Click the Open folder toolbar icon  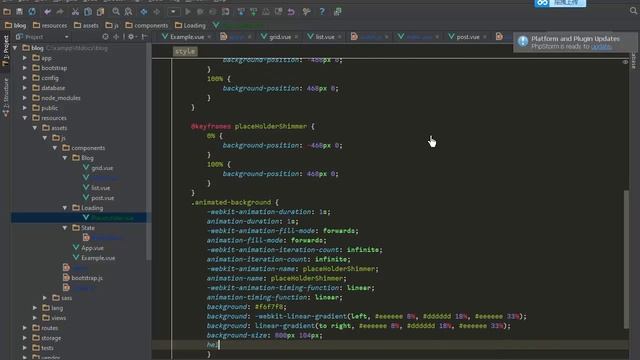[7, 11]
